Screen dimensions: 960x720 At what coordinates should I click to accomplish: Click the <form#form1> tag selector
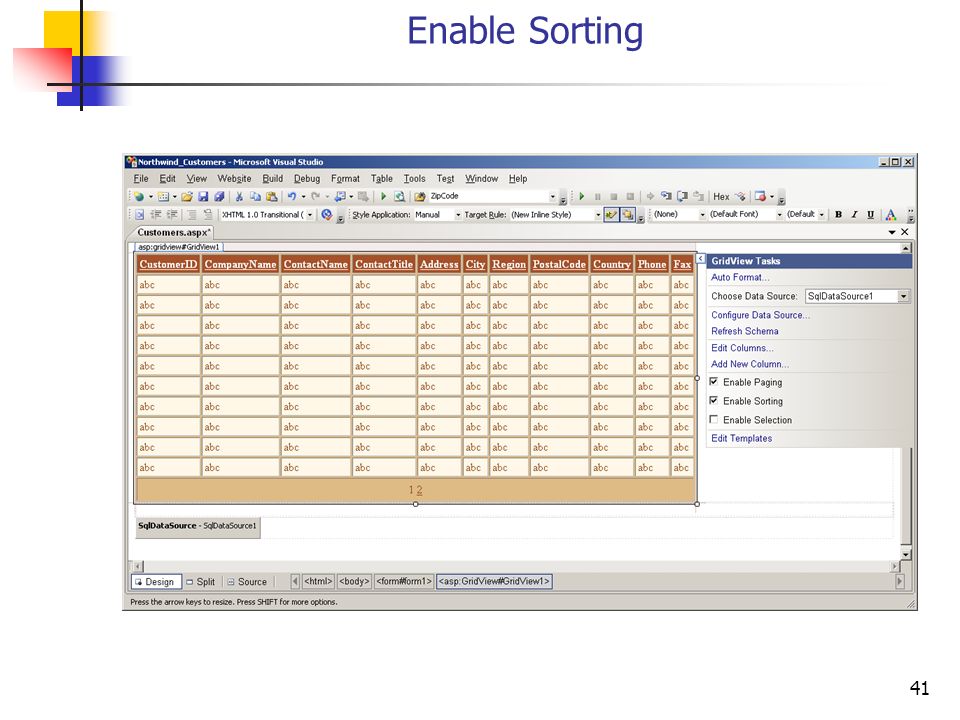404,581
